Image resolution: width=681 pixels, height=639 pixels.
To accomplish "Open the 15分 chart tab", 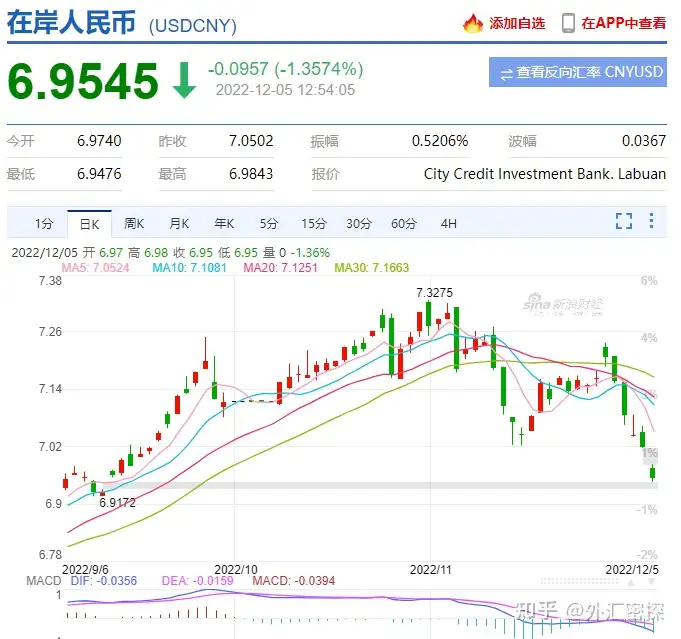I will tap(314, 224).
